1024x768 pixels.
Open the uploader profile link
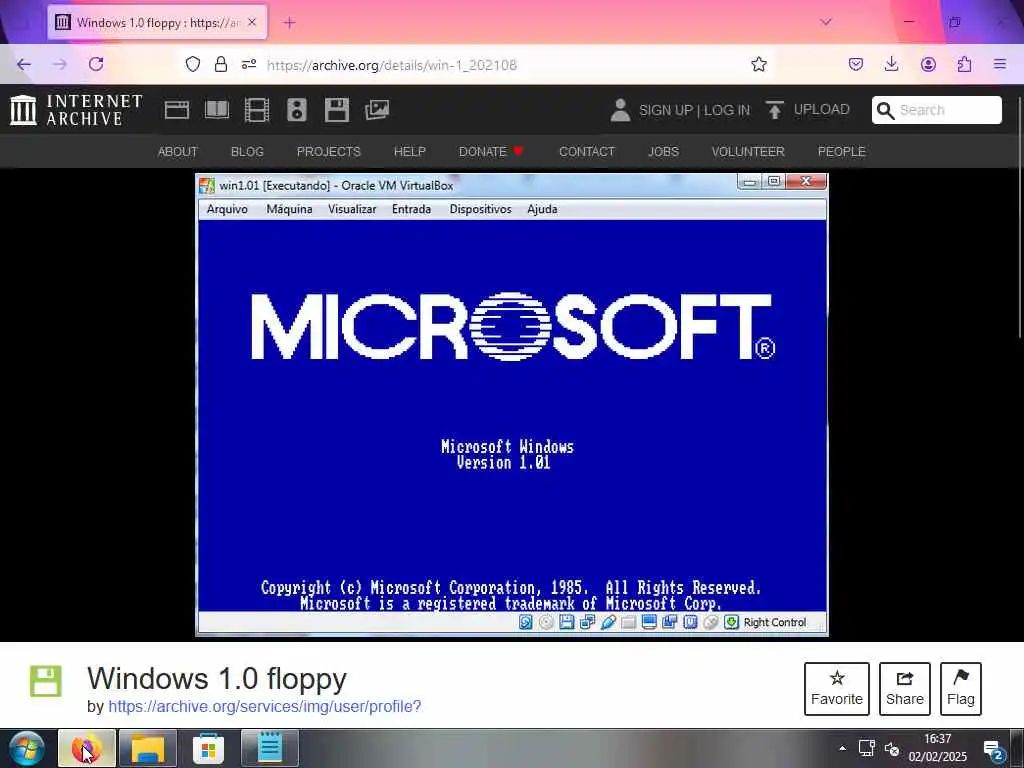[264, 707]
